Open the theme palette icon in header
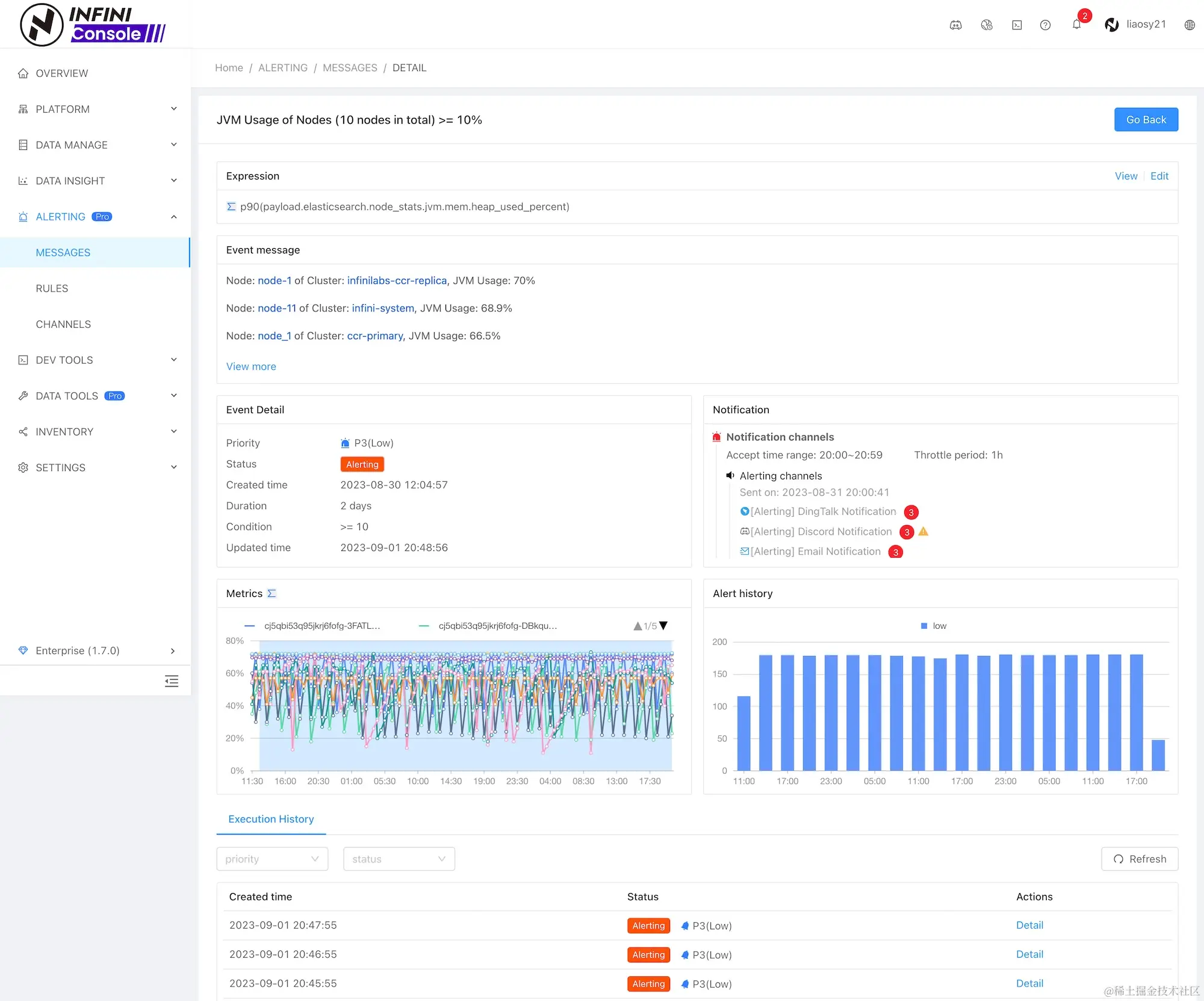The image size is (1204, 1001). click(x=986, y=25)
